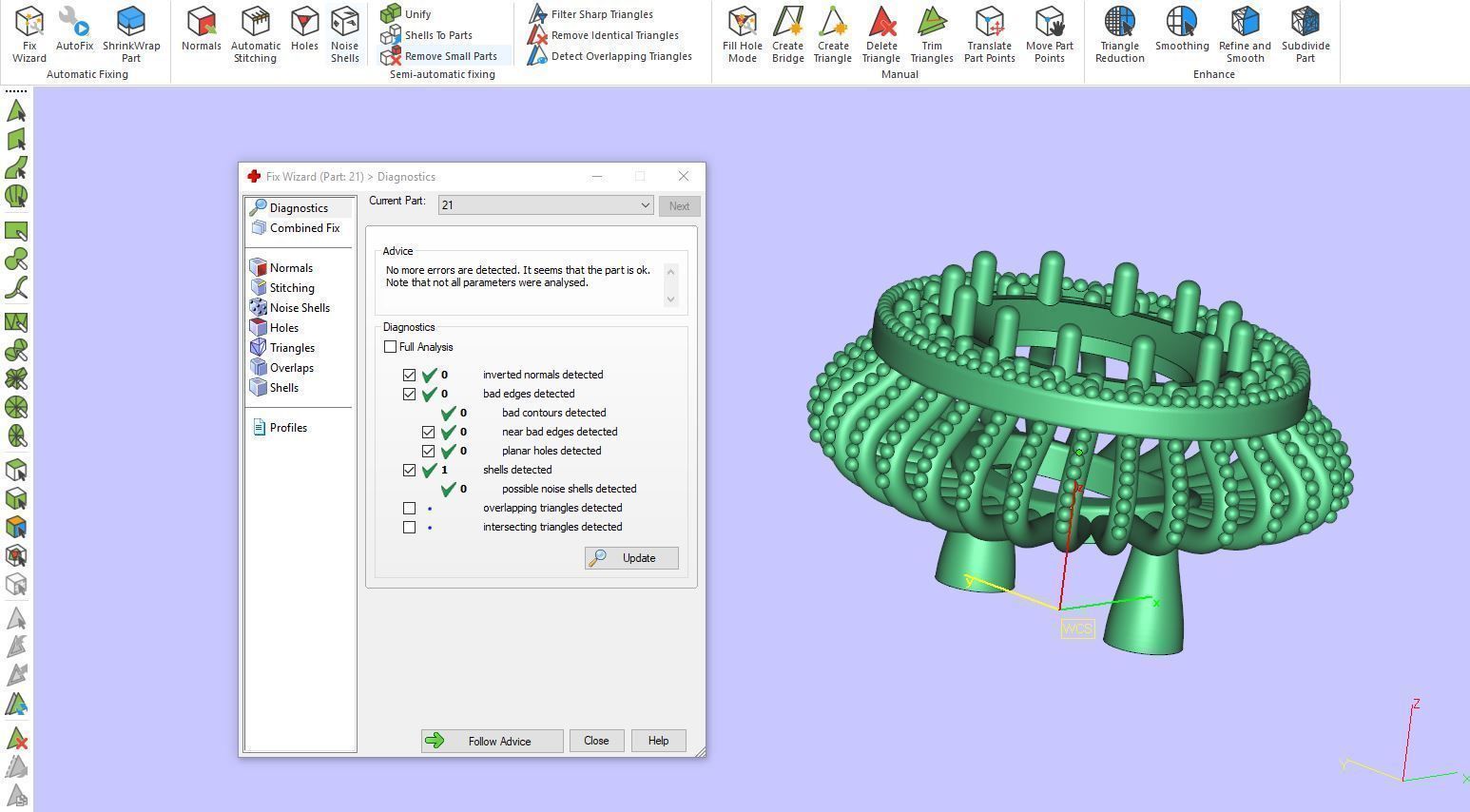Toggle planar holes detected checkbox
Viewport: 1470px width, 812px height.
pos(429,451)
